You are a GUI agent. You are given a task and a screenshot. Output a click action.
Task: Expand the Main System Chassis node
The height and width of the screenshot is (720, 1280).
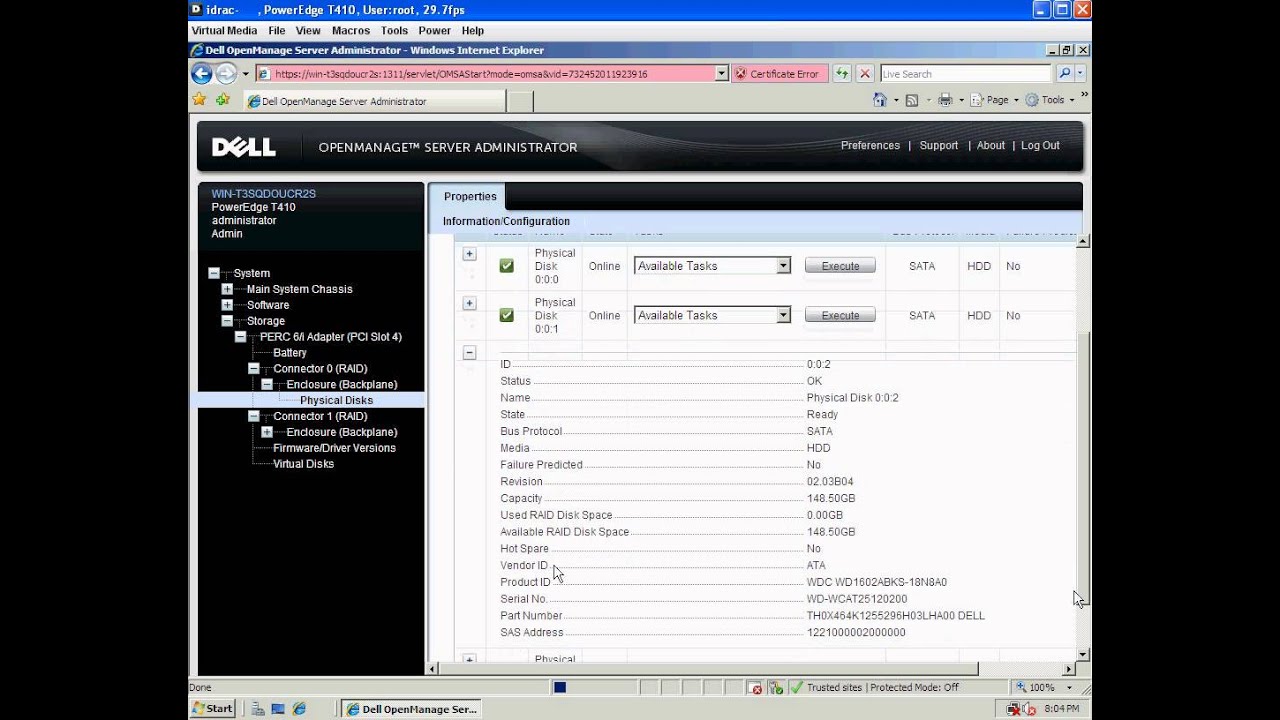(x=227, y=289)
